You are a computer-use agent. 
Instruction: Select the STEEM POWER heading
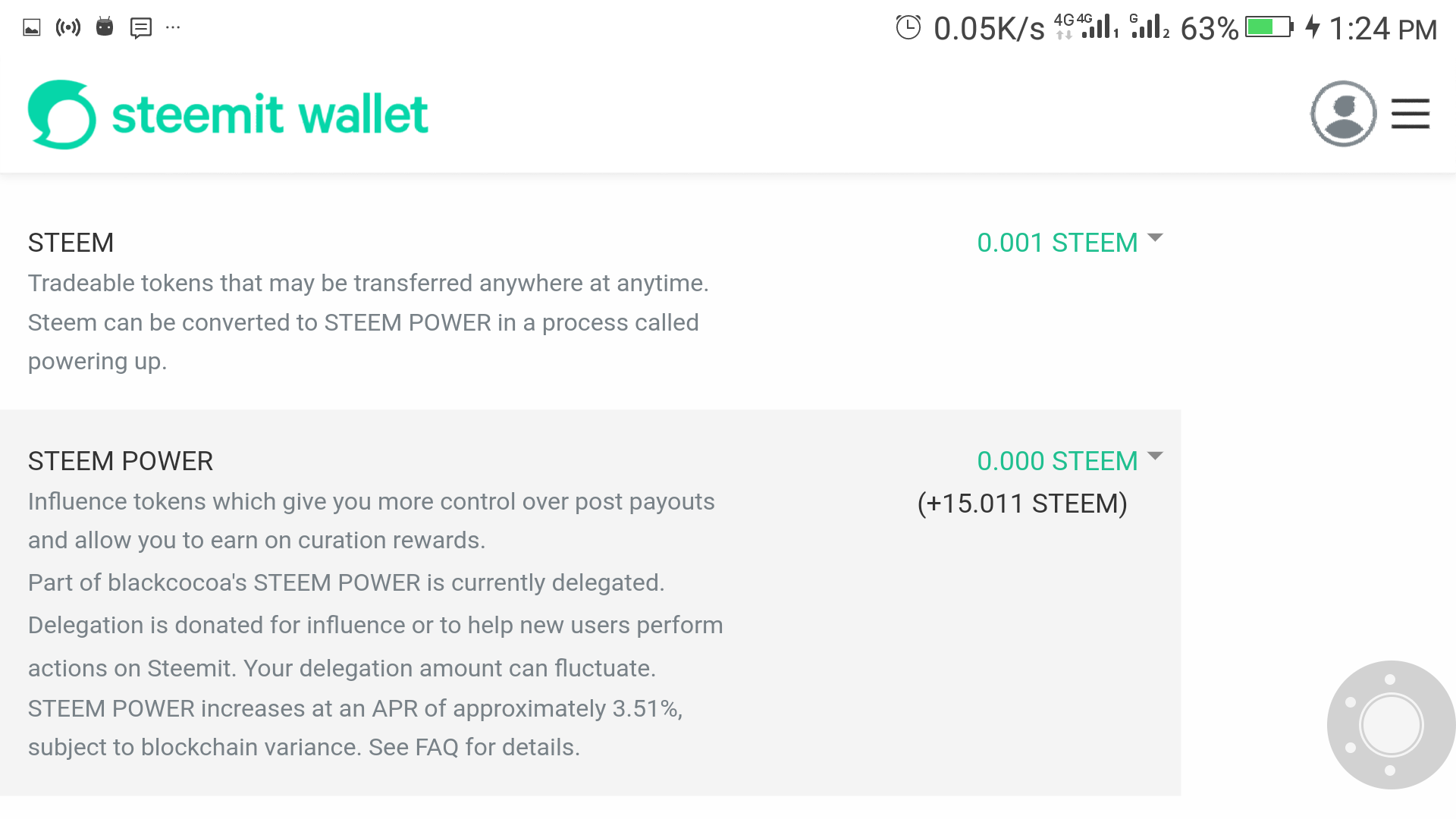point(121,461)
